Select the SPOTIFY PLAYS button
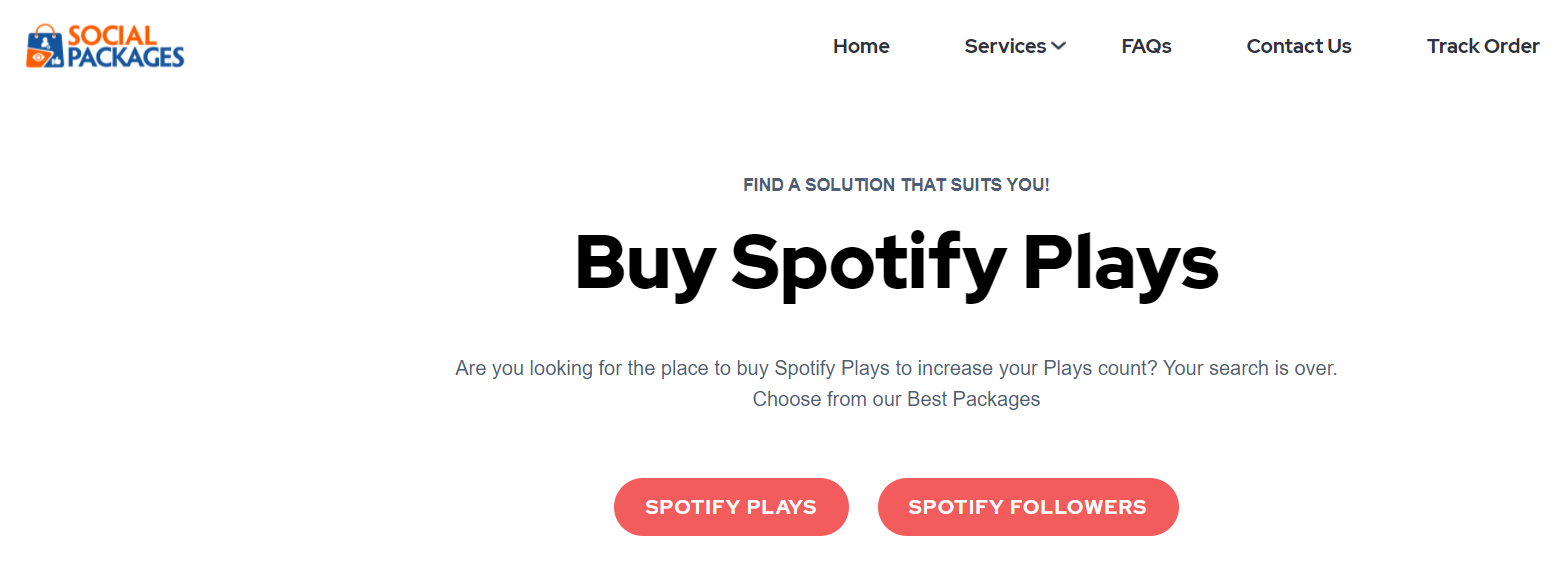1555x568 pixels. [x=731, y=507]
